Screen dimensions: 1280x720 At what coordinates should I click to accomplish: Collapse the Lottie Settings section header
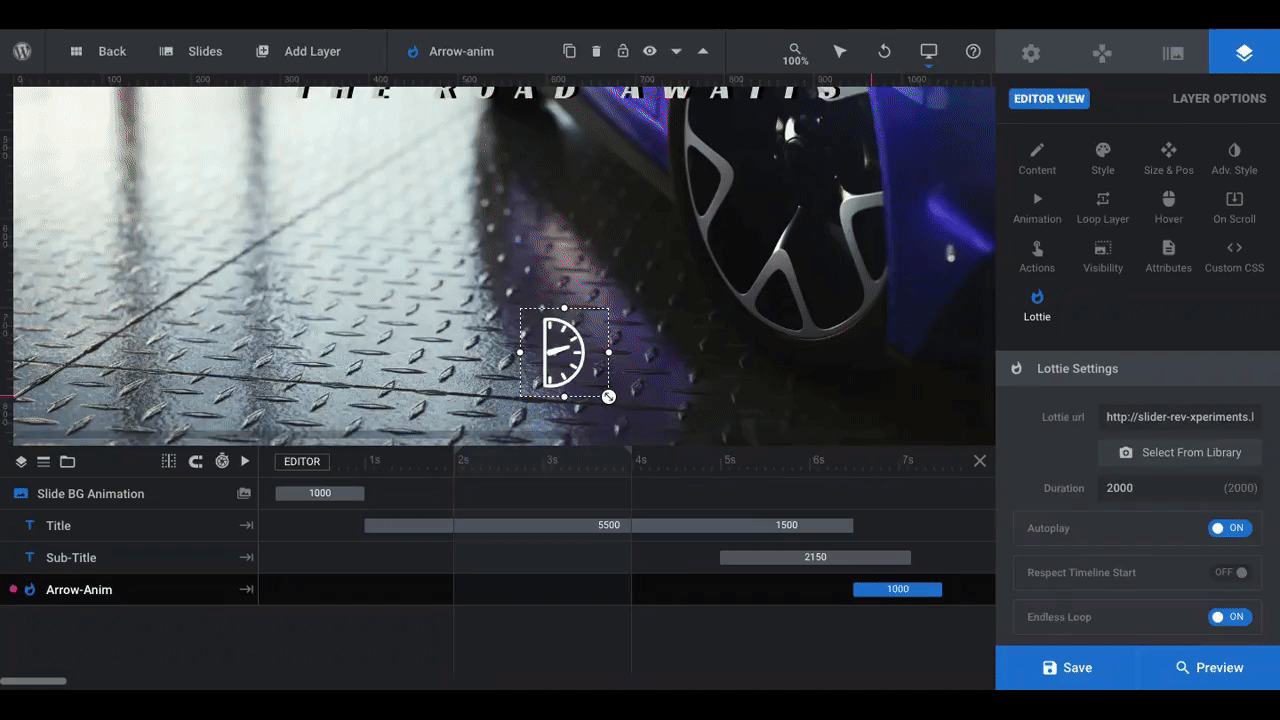coord(1138,368)
